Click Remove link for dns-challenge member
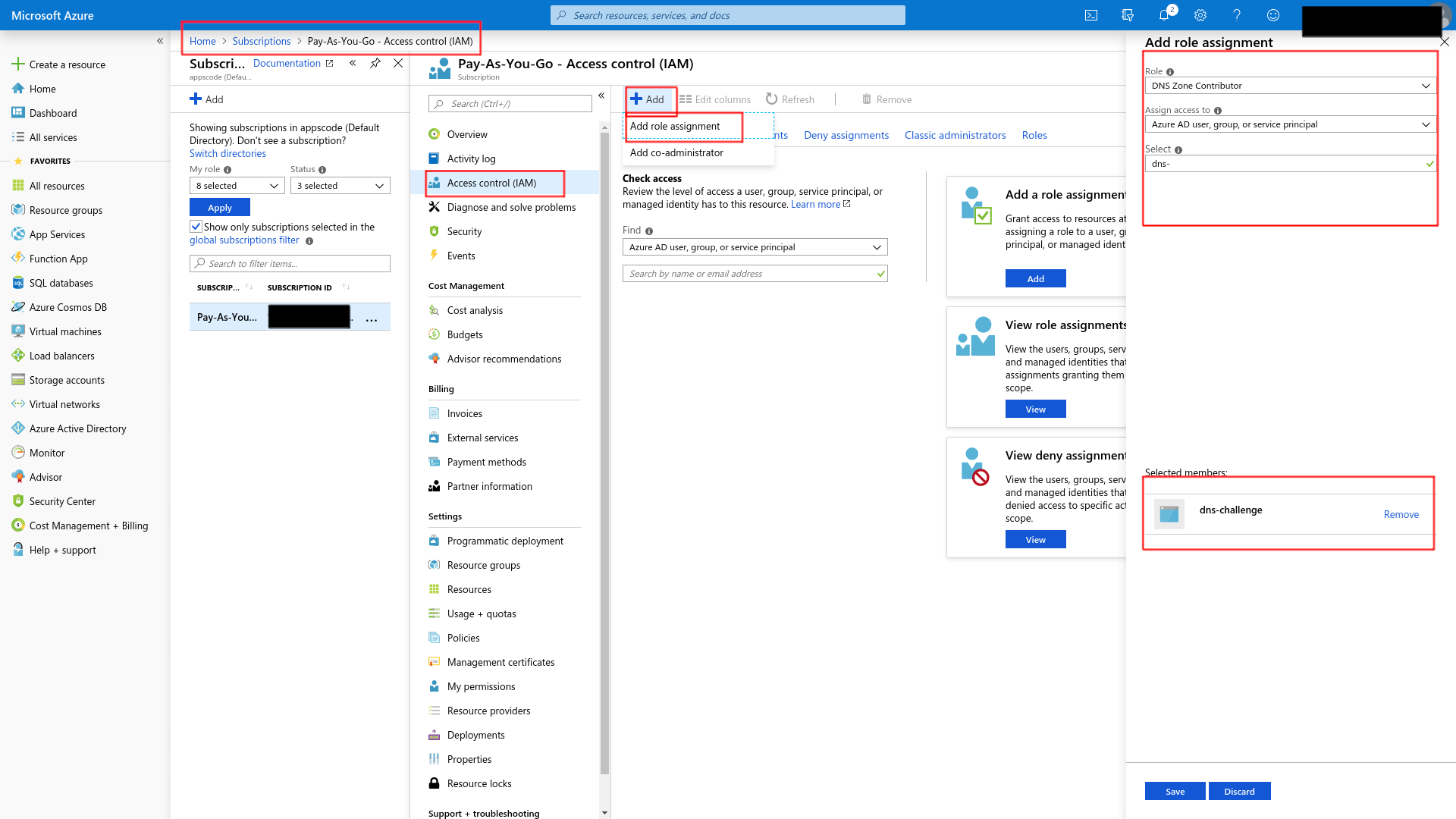This screenshot has width=1456, height=819. (x=1399, y=513)
